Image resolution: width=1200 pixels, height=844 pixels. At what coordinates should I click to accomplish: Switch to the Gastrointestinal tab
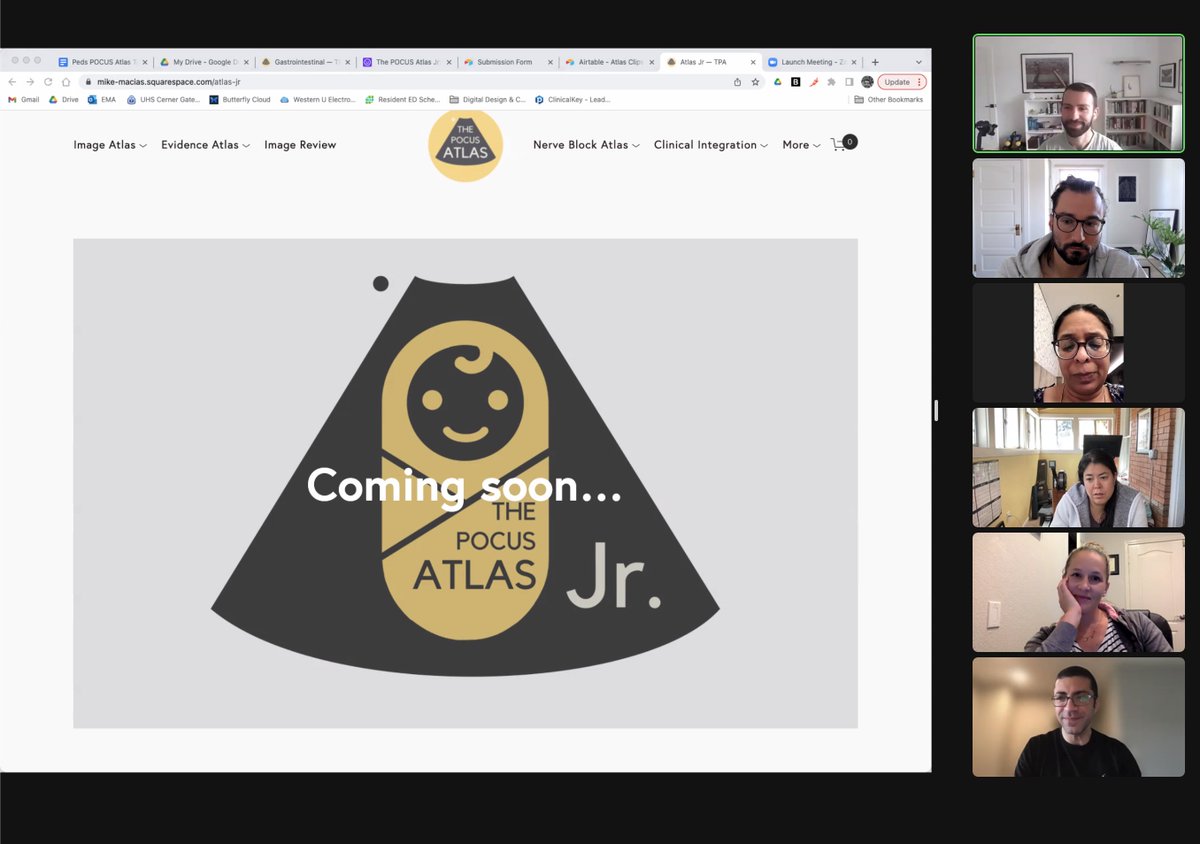(306, 62)
